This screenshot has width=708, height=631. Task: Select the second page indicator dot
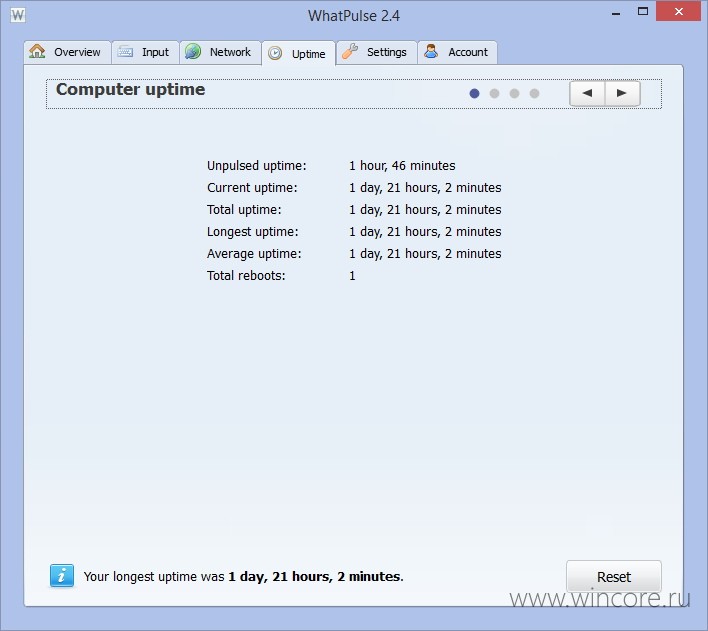(494, 93)
